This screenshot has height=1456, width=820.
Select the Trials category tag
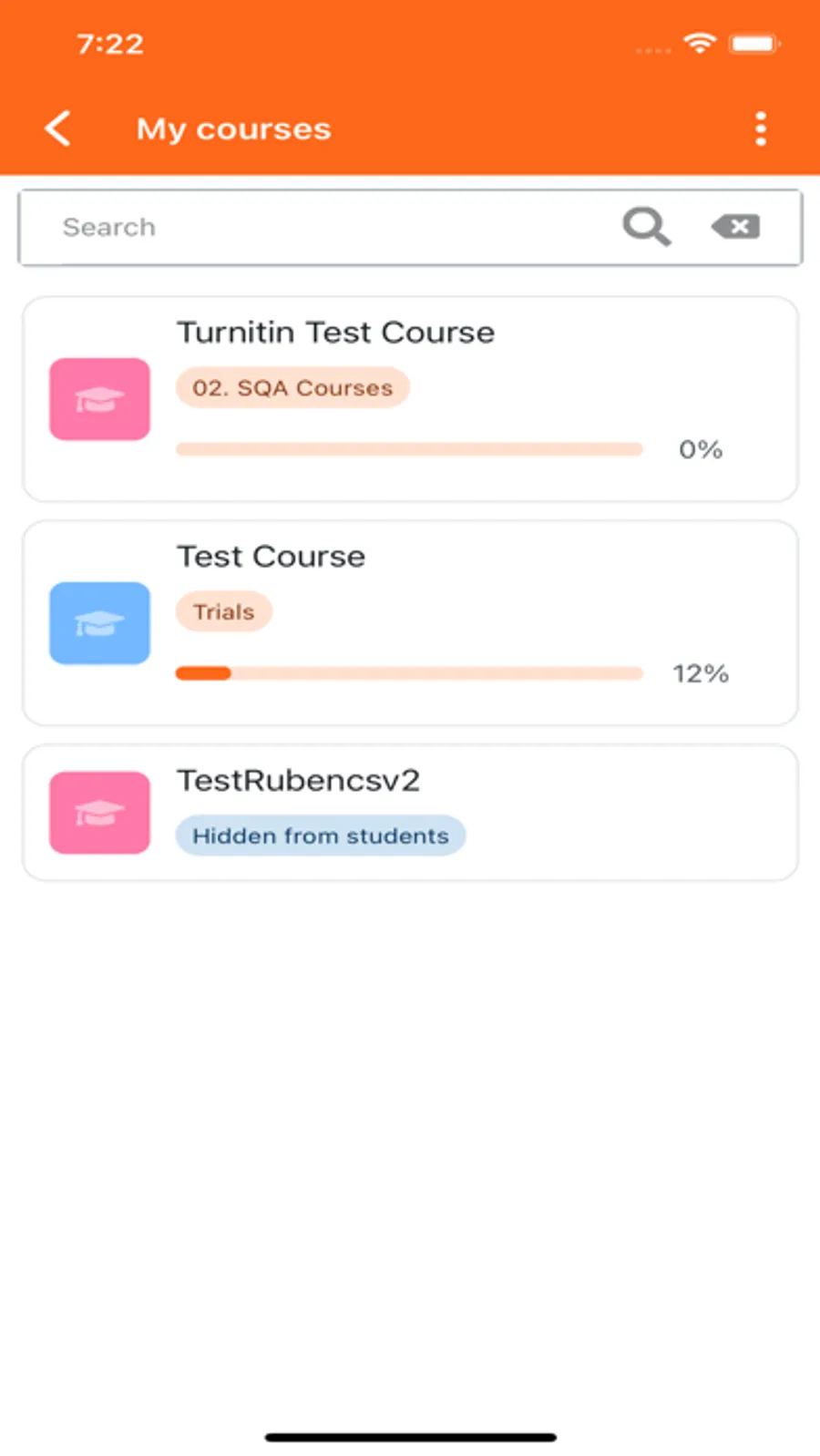coord(223,612)
